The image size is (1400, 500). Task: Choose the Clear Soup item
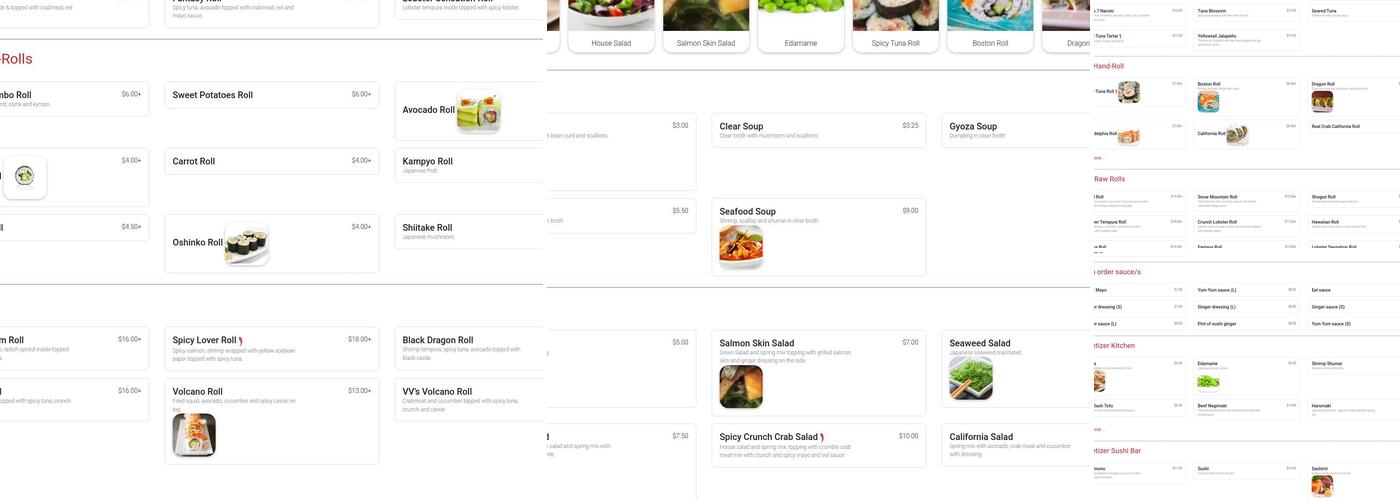click(819, 130)
